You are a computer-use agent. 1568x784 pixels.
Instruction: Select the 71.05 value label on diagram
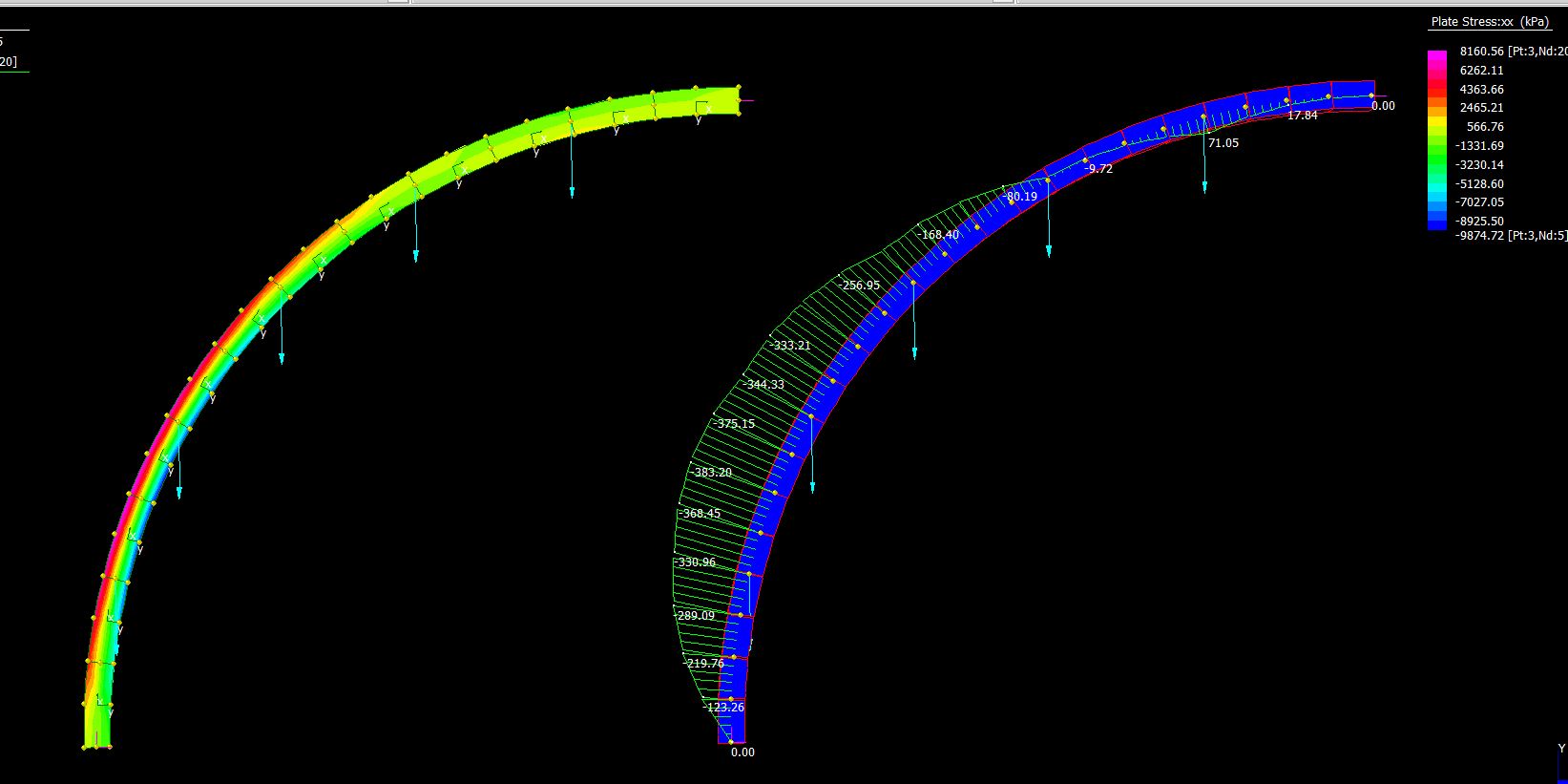pyautogui.click(x=1223, y=143)
